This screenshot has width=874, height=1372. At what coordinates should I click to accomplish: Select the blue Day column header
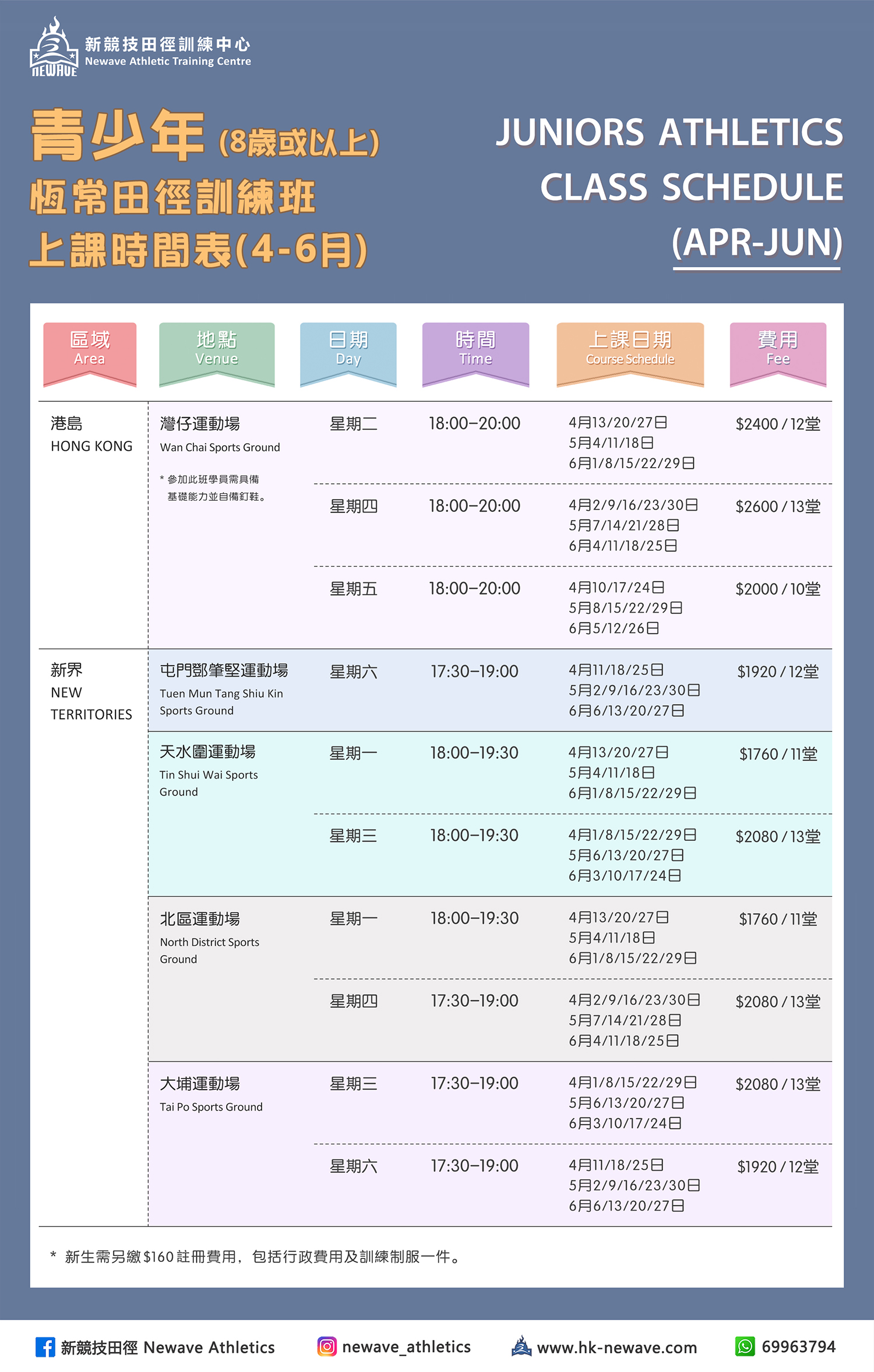coord(348,351)
